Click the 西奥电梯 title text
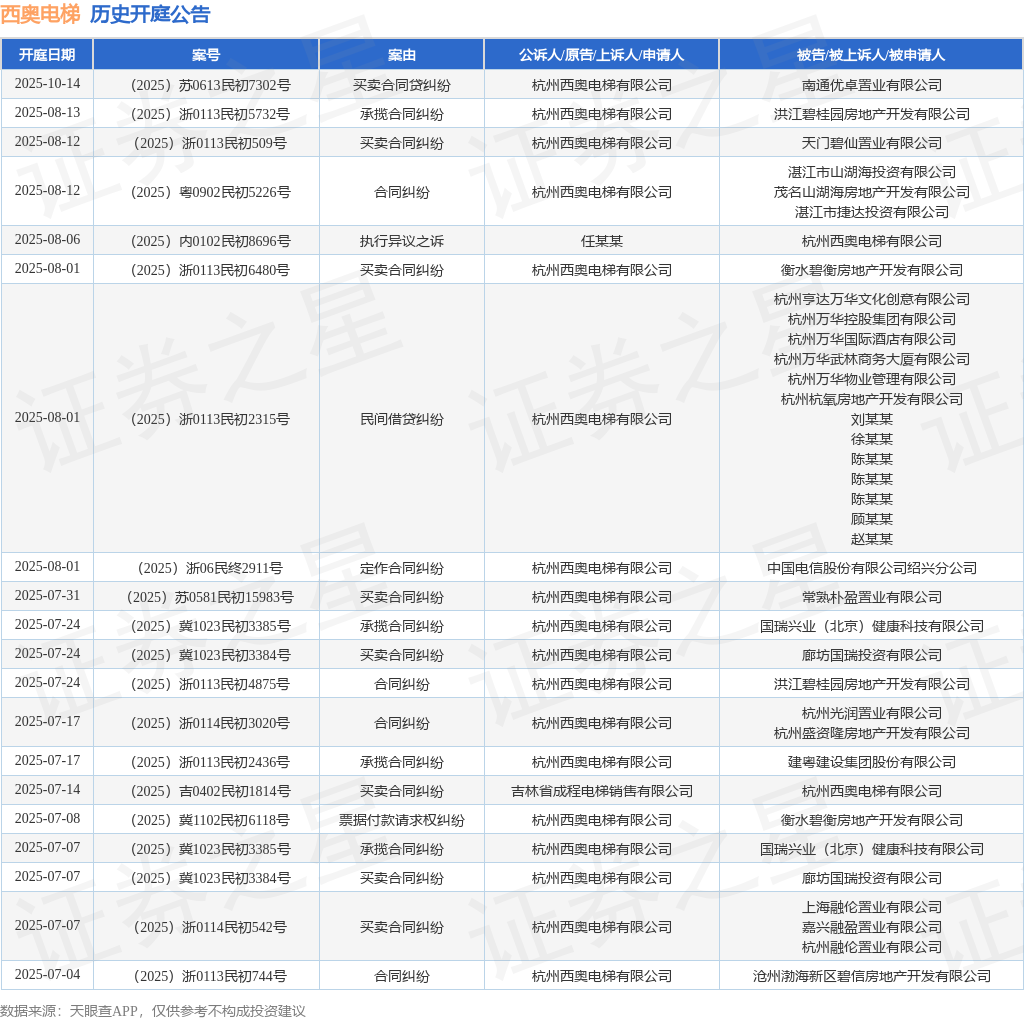The width and height of the screenshot is (1024, 1020). point(40,14)
